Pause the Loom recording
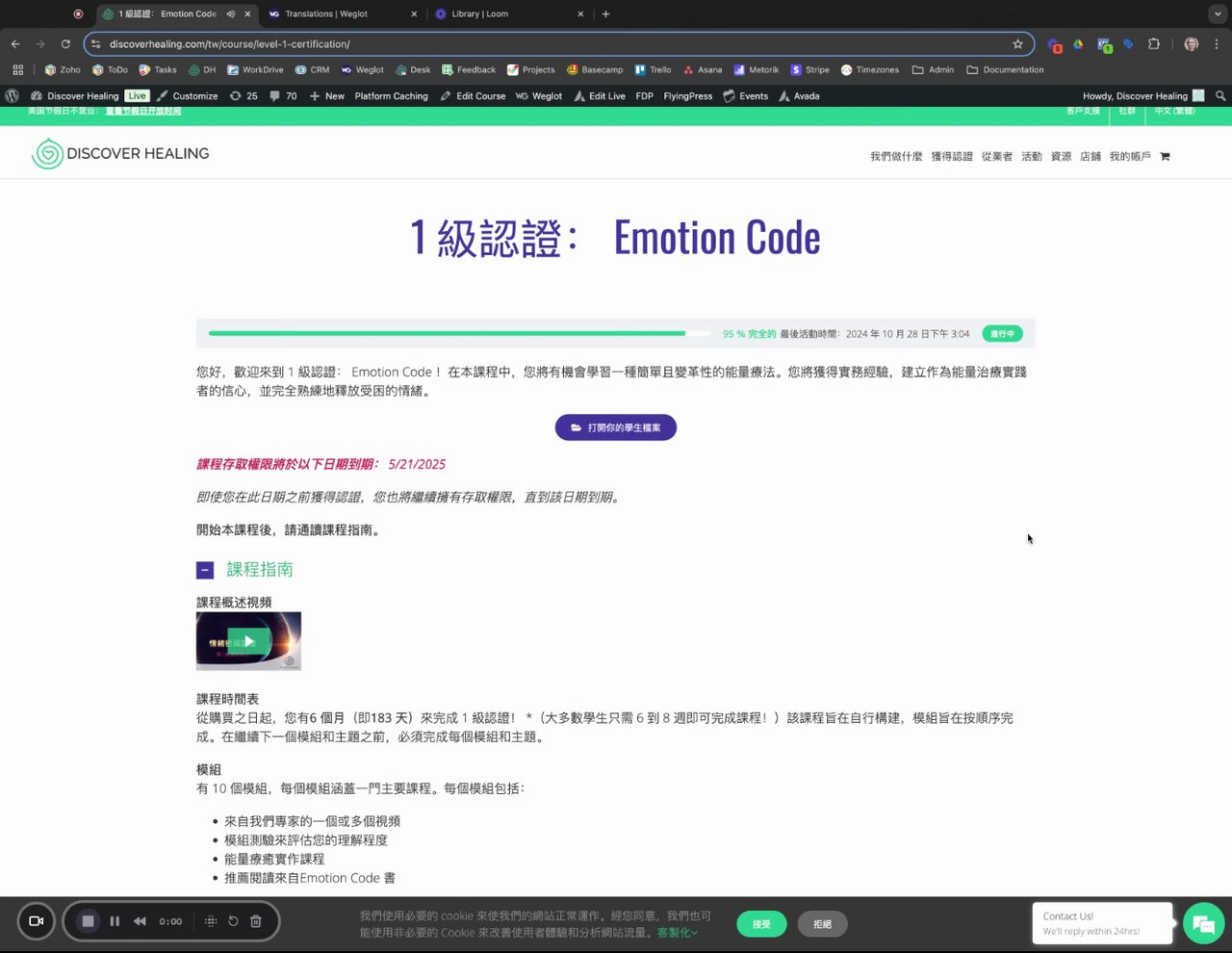The image size is (1232, 953). point(115,921)
